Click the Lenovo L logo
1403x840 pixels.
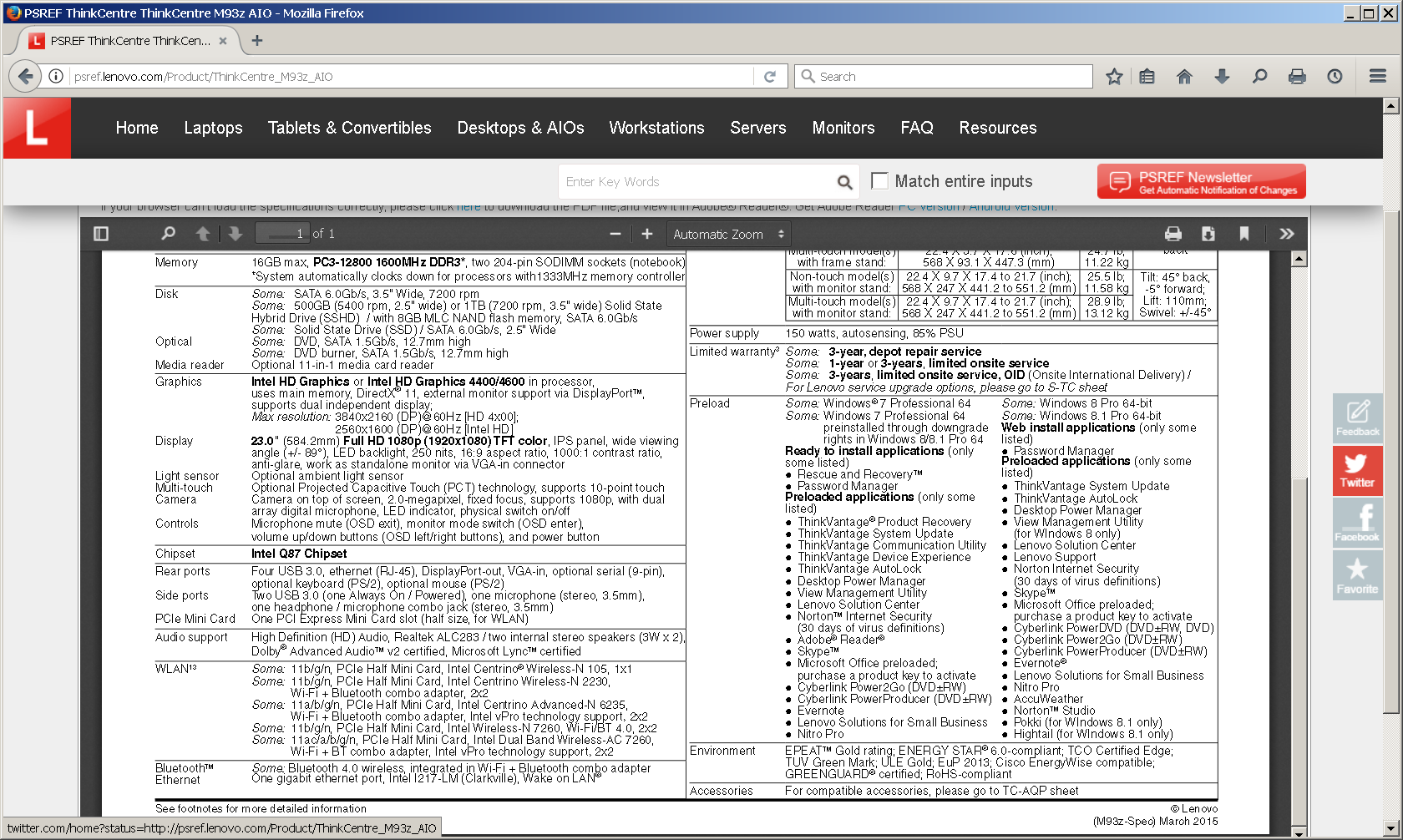[x=37, y=128]
